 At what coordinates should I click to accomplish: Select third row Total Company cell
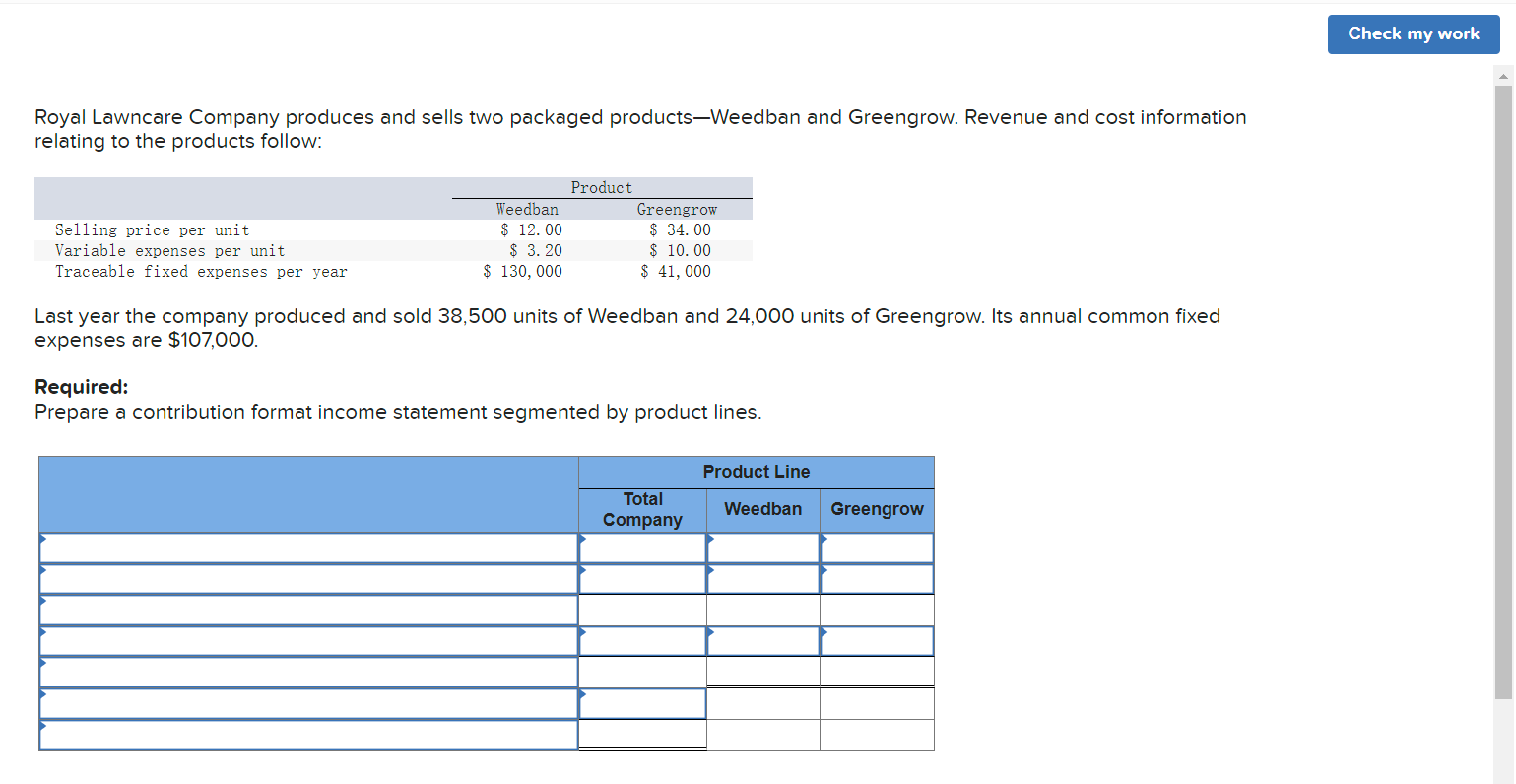click(642, 611)
